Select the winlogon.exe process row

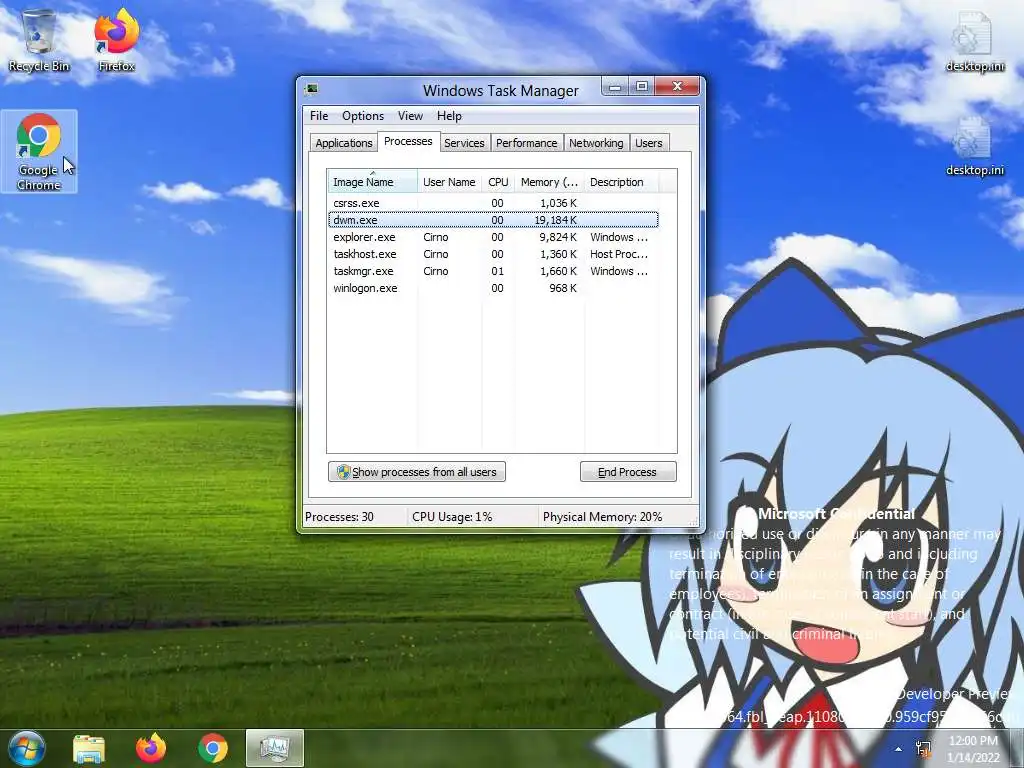(x=493, y=288)
